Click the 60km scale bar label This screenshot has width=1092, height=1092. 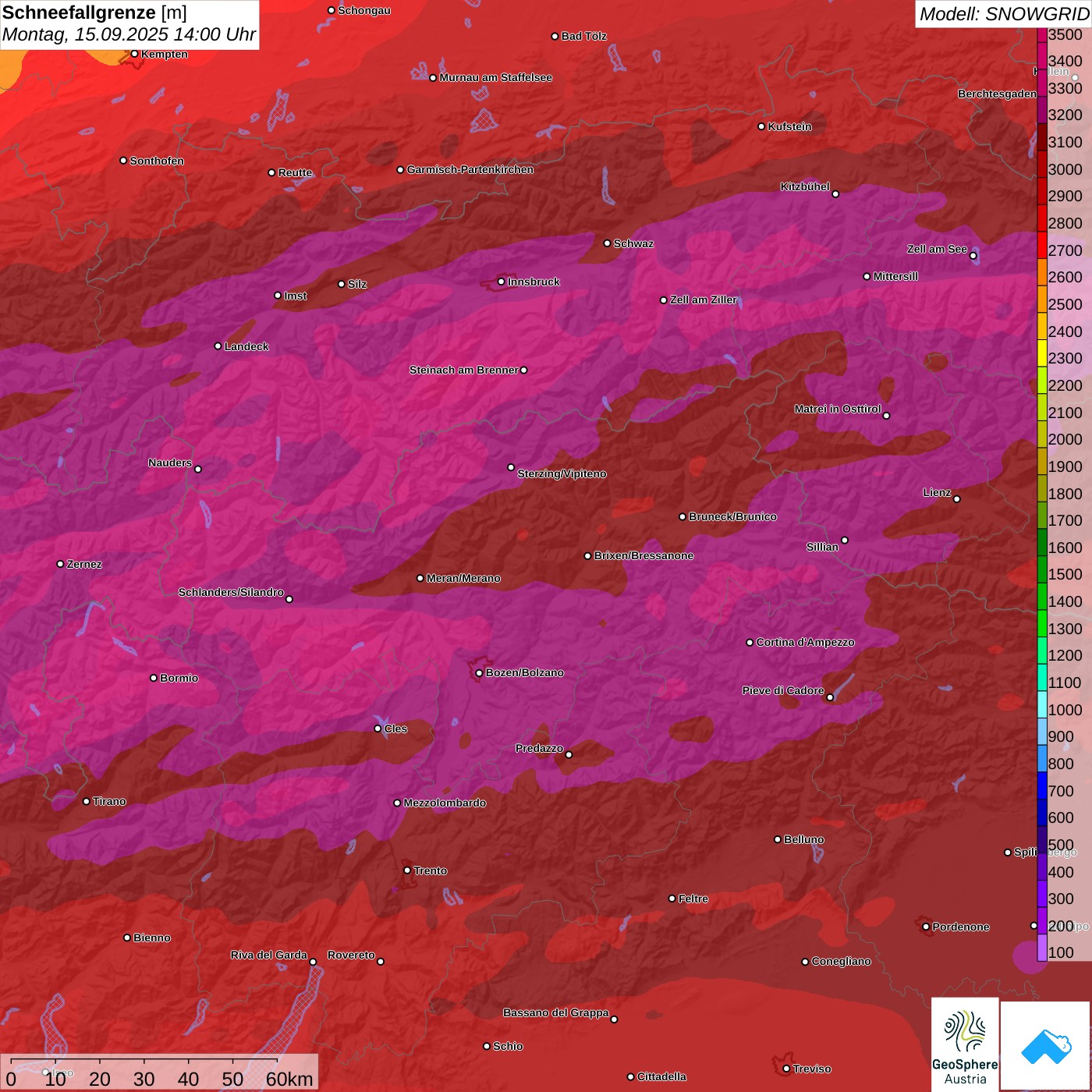pyautogui.click(x=289, y=1080)
